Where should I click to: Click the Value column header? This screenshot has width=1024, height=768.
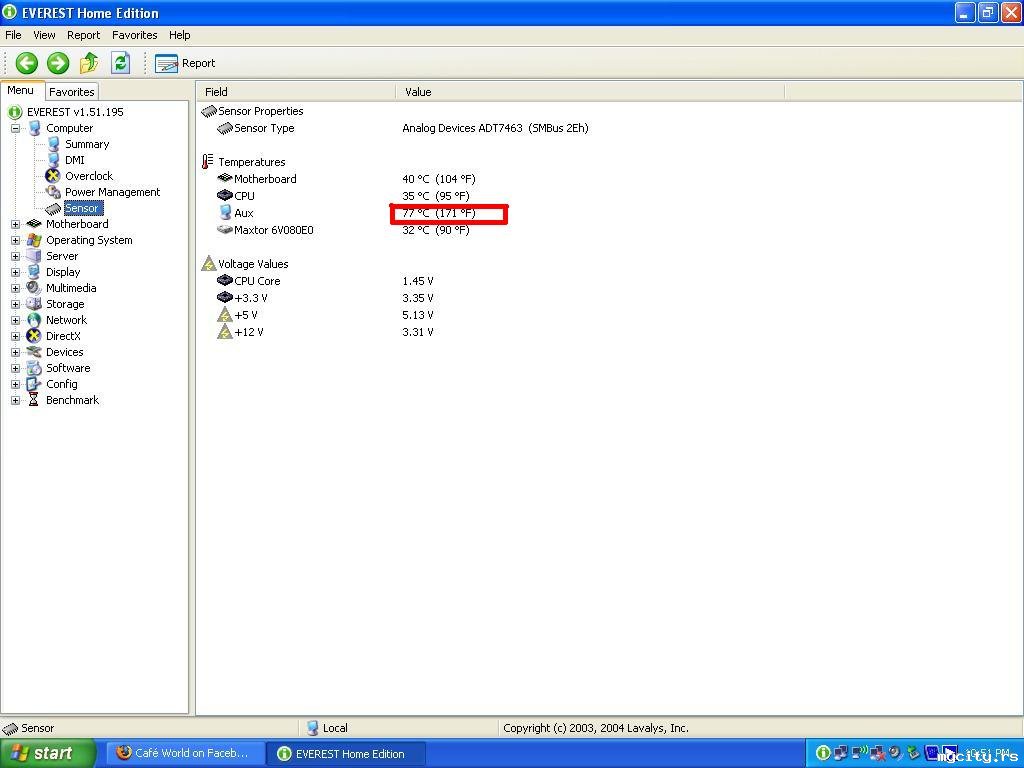(x=590, y=92)
